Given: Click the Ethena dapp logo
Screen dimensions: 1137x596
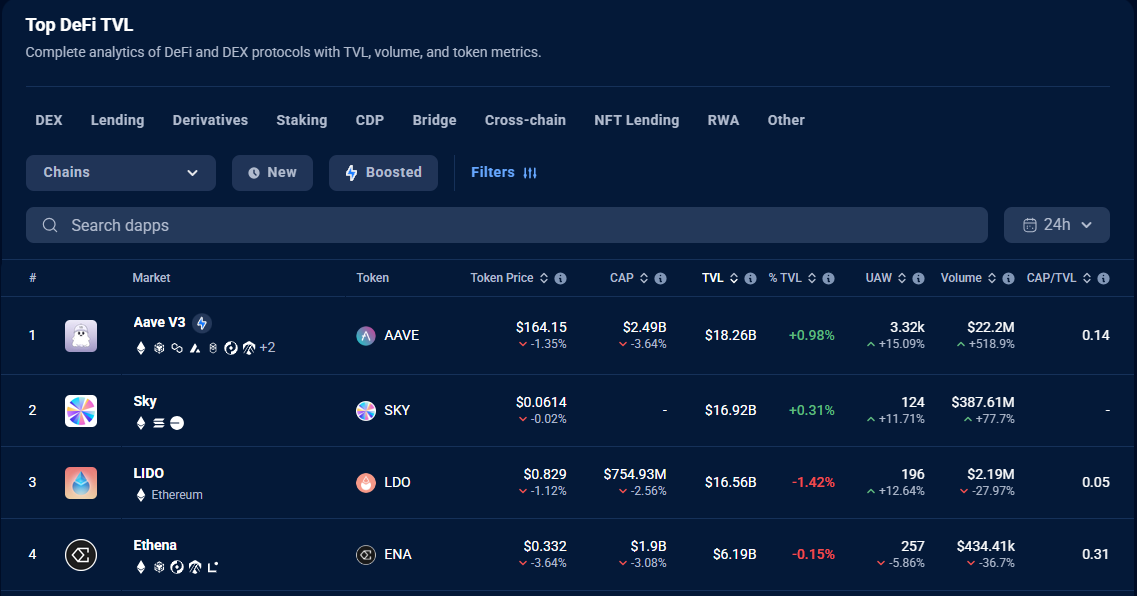Looking at the screenshot, I should pos(80,555).
